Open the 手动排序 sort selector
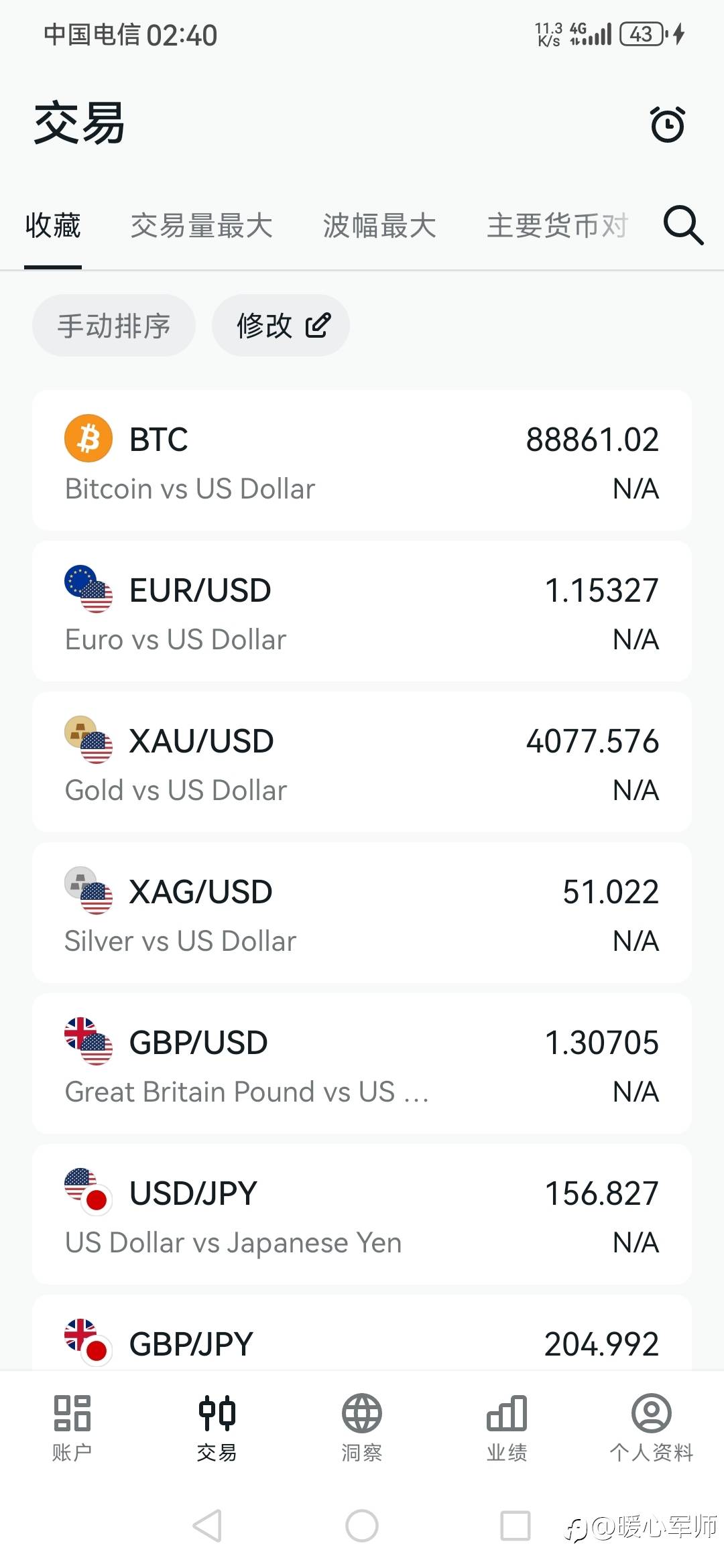The height and width of the screenshot is (1568, 724). [x=114, y=326]
